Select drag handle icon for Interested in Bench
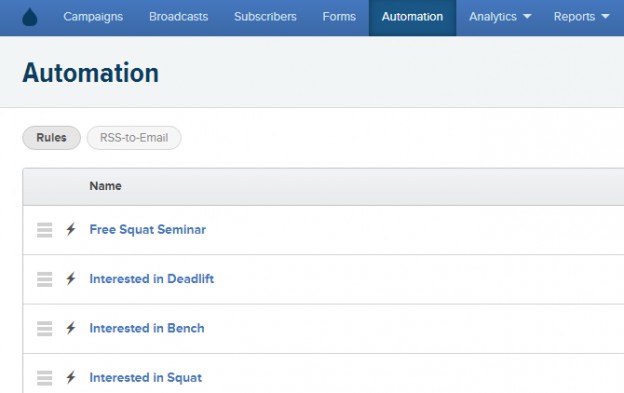 point(45,329)
